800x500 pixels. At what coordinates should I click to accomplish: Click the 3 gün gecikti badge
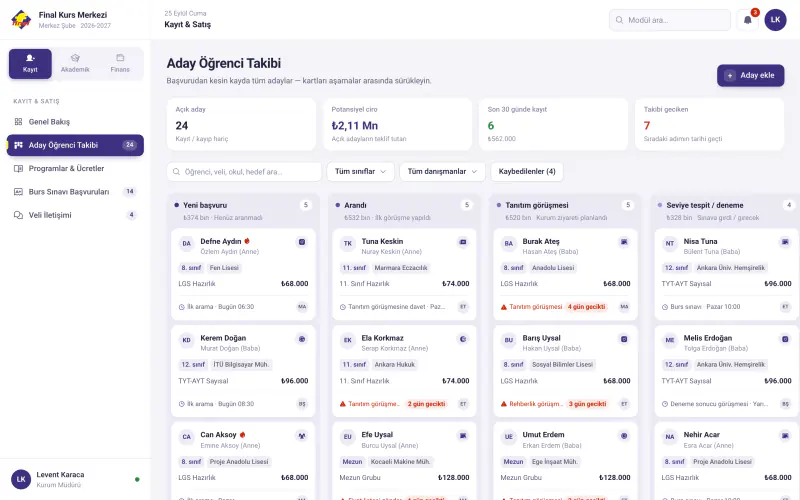tap(587, 404)
